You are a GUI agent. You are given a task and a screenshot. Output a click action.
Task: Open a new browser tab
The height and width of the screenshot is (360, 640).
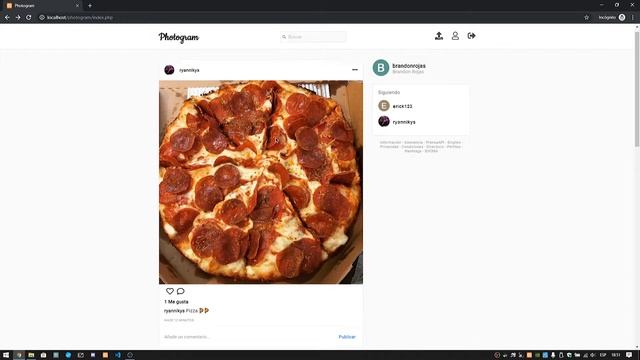(90, 6)
